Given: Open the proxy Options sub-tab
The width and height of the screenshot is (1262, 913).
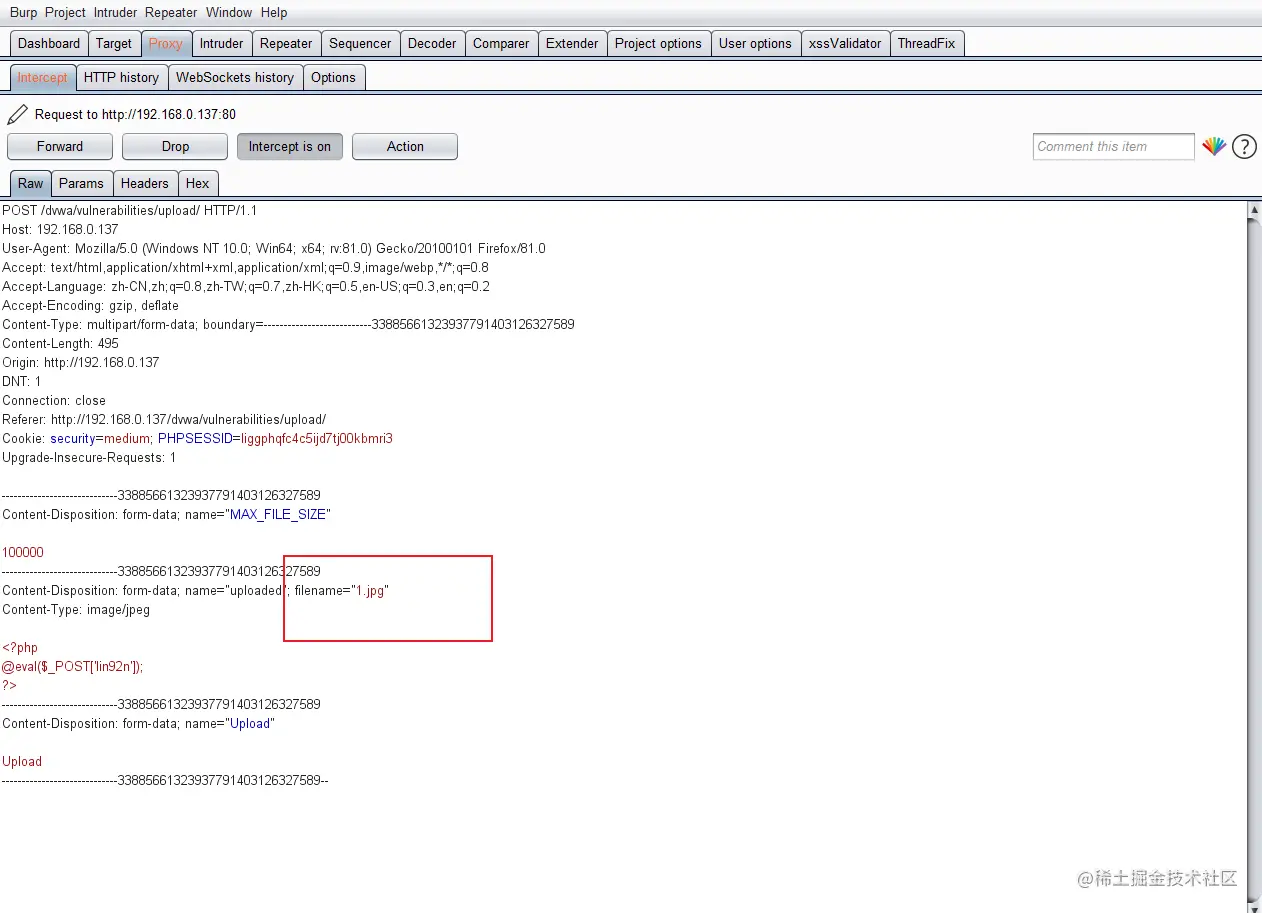Looking at the screenshot, I should point(333,77).
